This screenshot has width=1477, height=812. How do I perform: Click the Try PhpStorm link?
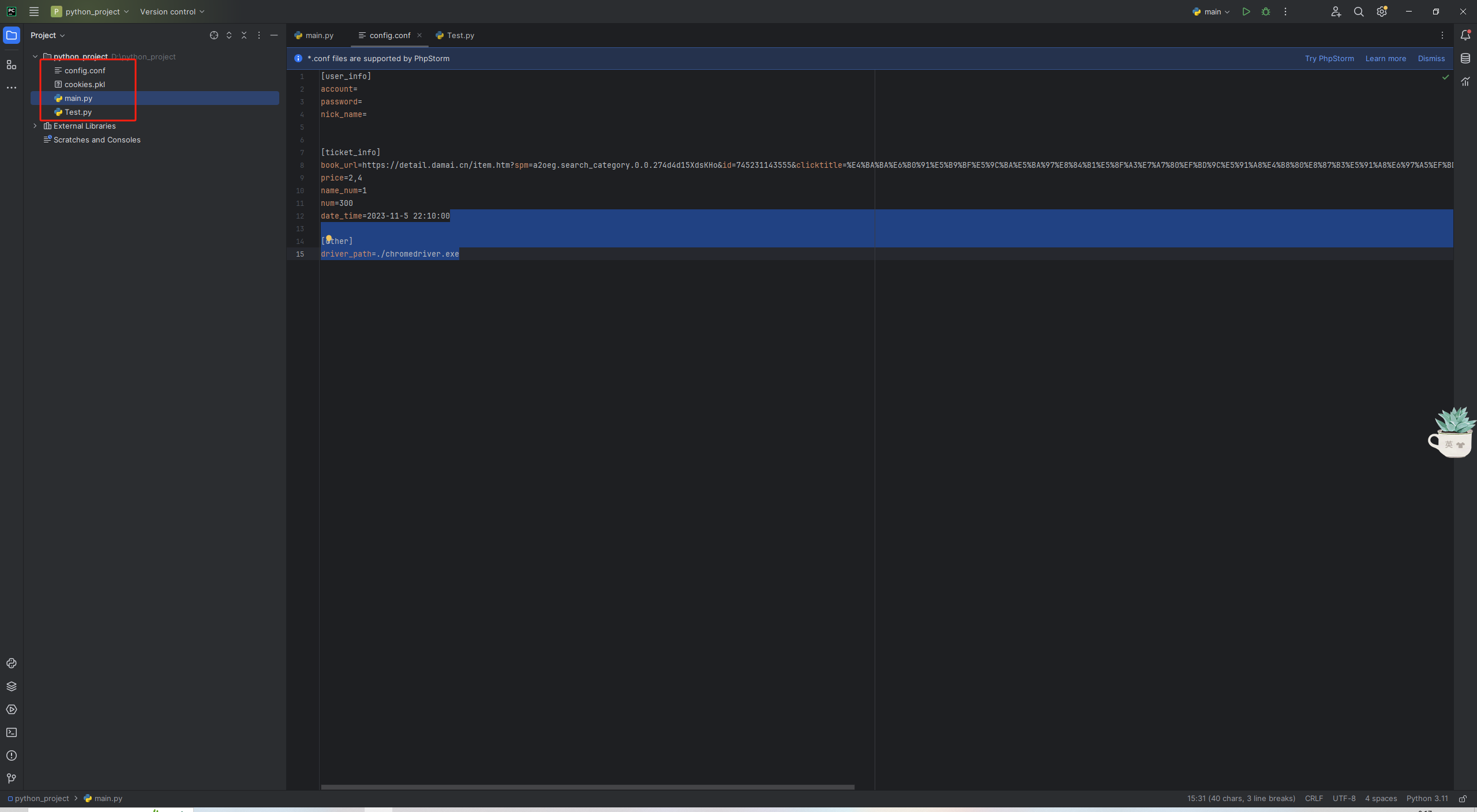pos(1329,58)
